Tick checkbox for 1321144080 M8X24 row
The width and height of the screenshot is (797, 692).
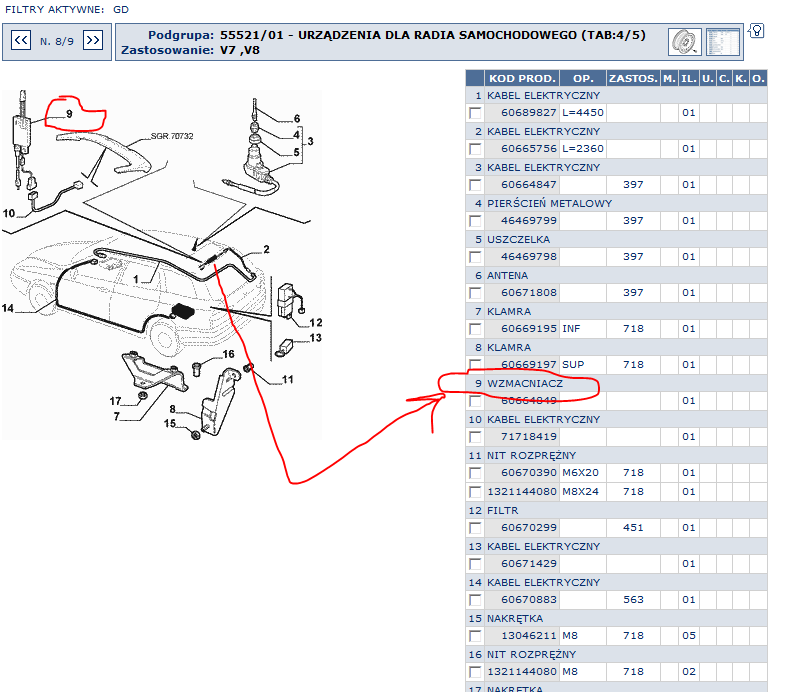click(x=475, y=492)
